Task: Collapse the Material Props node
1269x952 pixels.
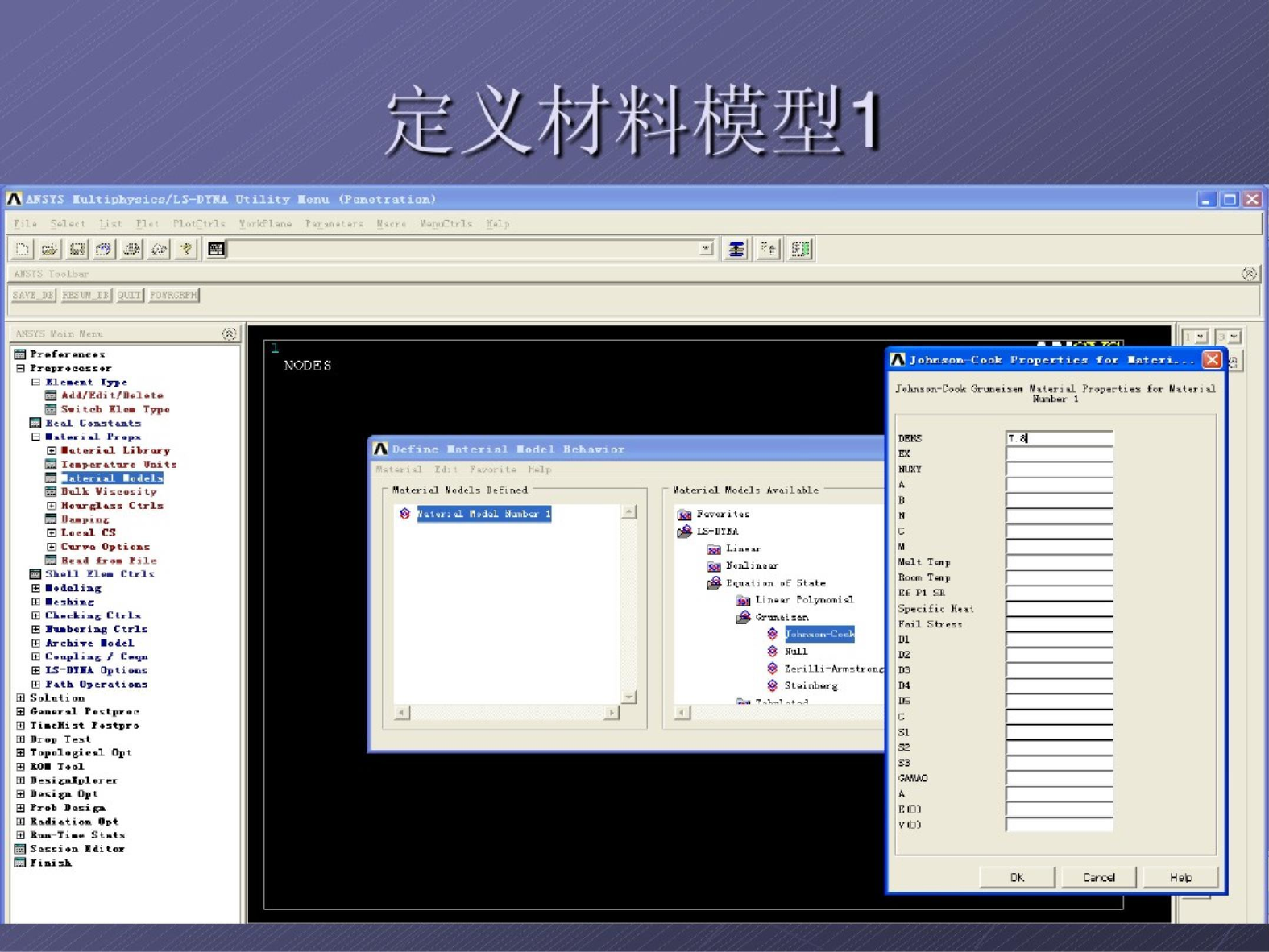Action: 35,437
